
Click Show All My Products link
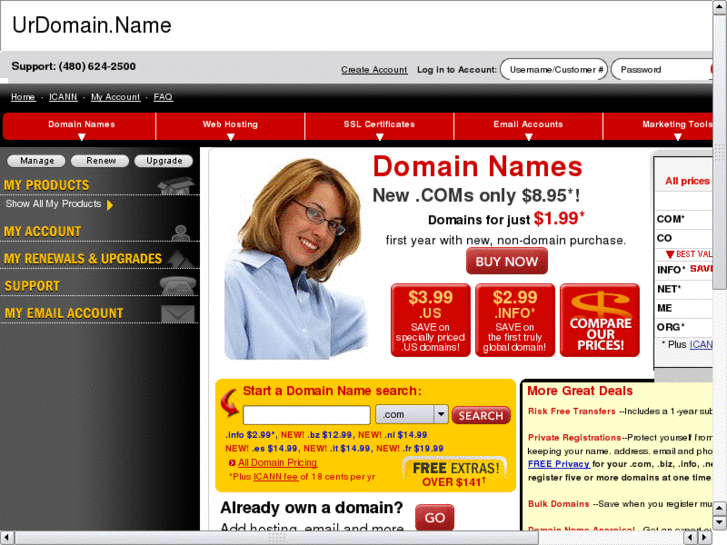[x=53, y=204]
